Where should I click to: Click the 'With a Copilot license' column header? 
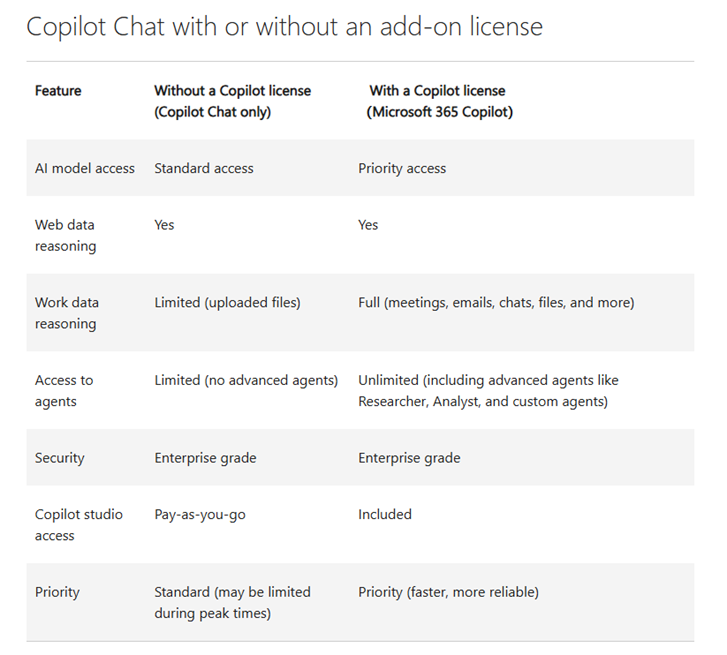[438, 101]
